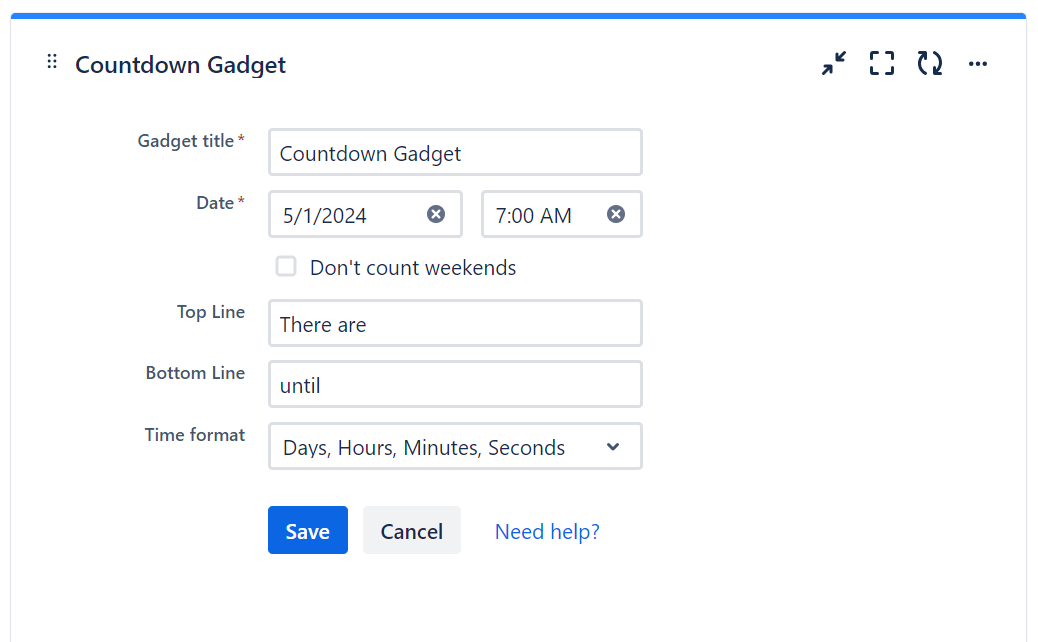Click the Gadget title field label

coord(186,141)
